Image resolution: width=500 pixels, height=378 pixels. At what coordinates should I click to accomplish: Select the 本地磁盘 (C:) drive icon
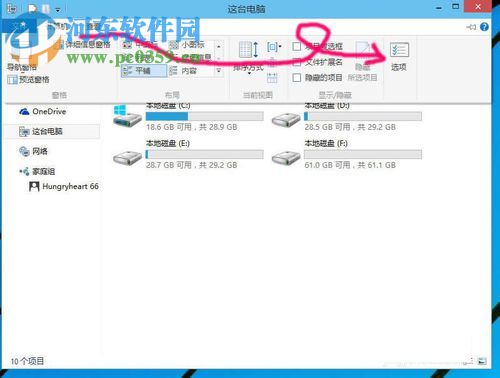[128, 116]
